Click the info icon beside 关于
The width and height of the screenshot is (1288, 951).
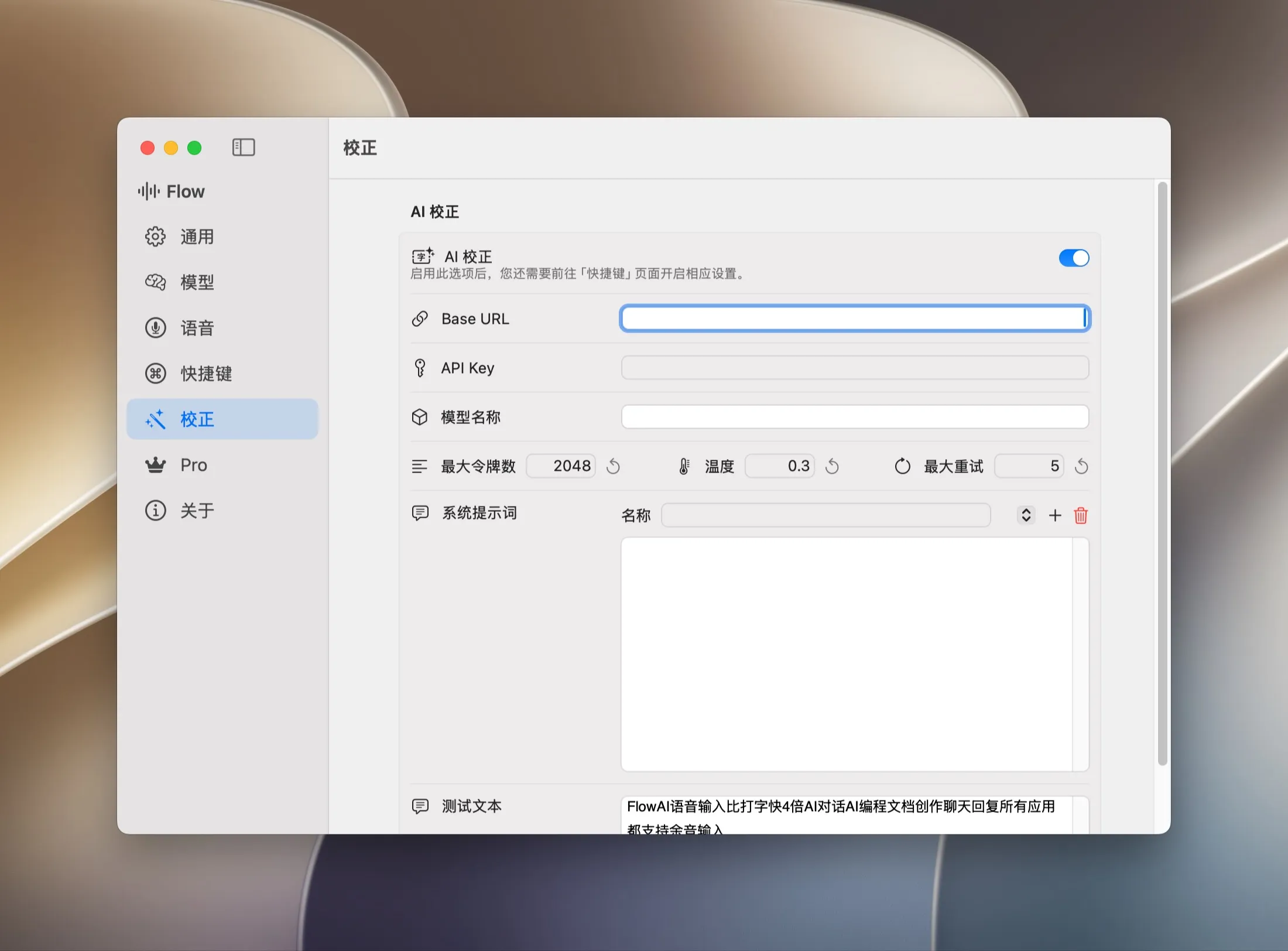[x=155, y=511]
